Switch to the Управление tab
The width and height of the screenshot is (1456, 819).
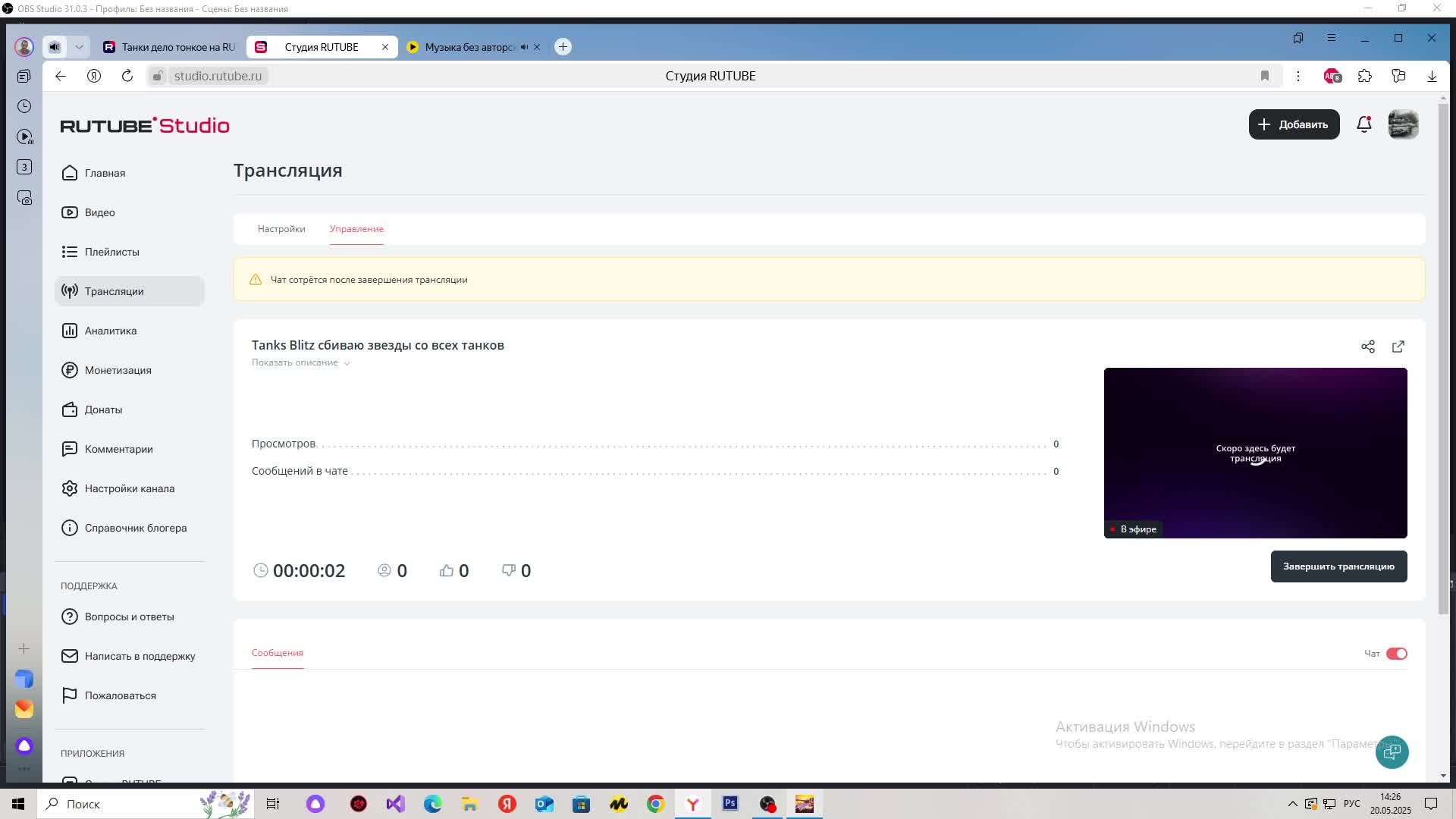pyautogui.click(x=356, y=229)
